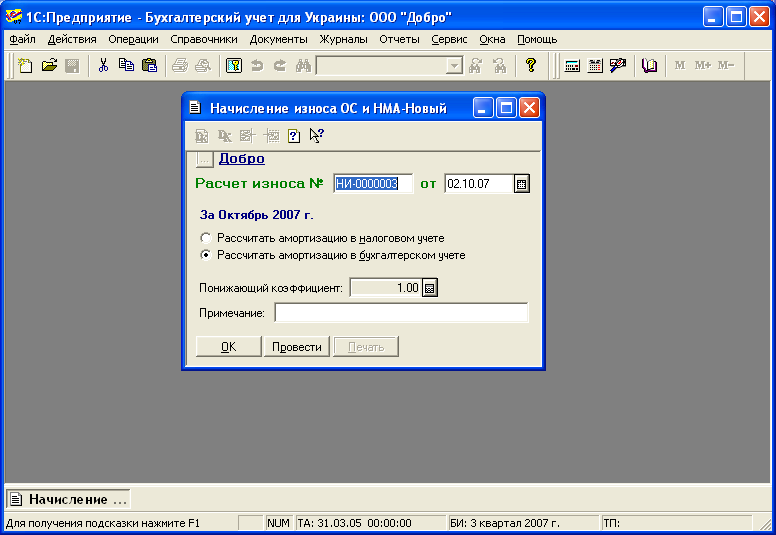Open the Операции menu
Viewport: 776px width, 535px height.
click(x=133, y=39)
